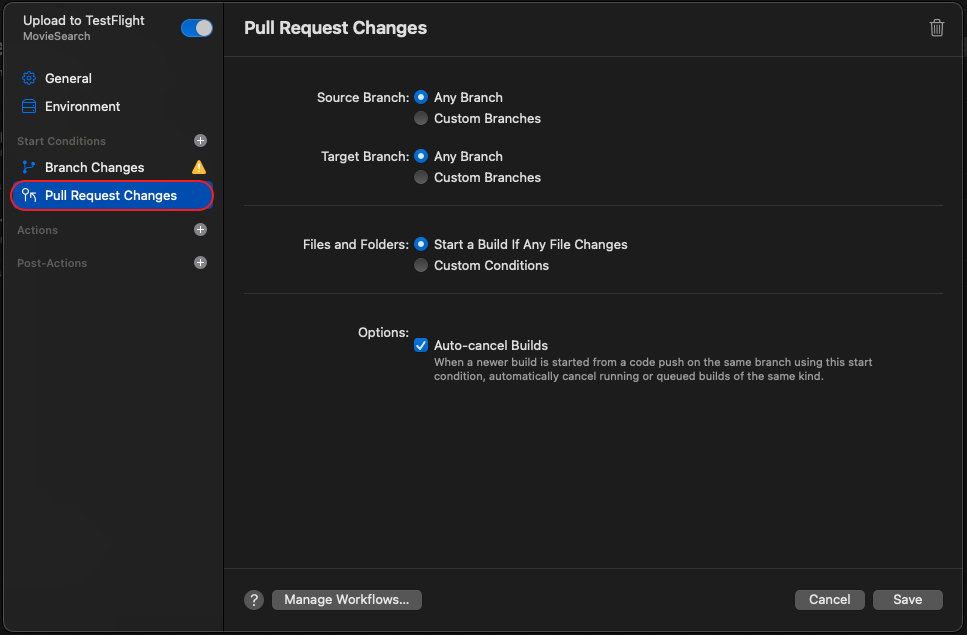Cancel editing the workflow
Viewport: 967px width, 635px height.
click(x=829, y=600)
